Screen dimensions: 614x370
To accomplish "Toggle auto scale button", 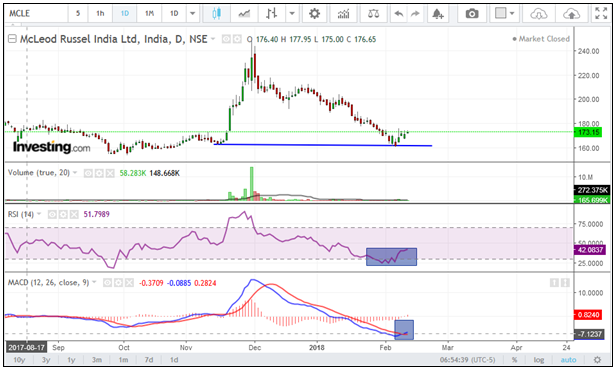I will (x=568, y=359).
